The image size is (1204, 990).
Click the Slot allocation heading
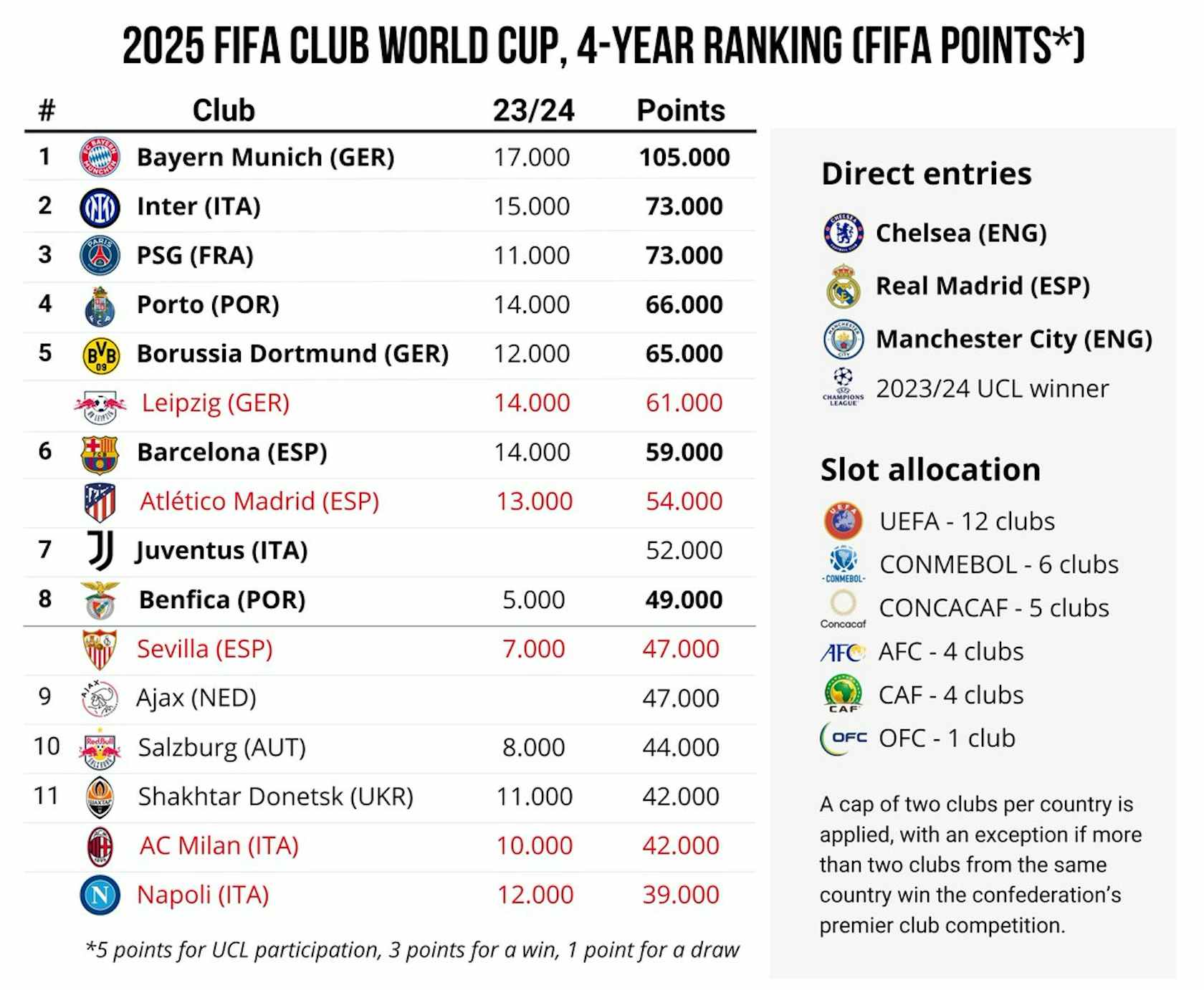tap(930, 470)
